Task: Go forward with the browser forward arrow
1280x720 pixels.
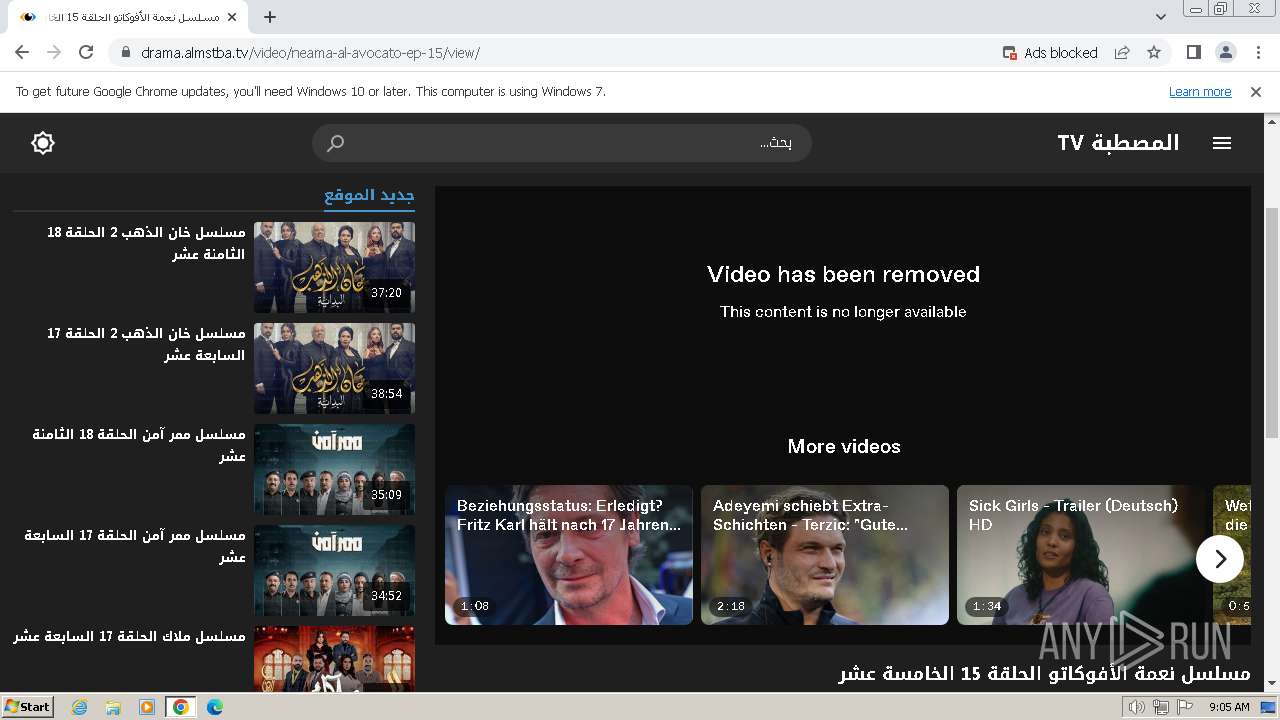Action: tap(54, 52)
